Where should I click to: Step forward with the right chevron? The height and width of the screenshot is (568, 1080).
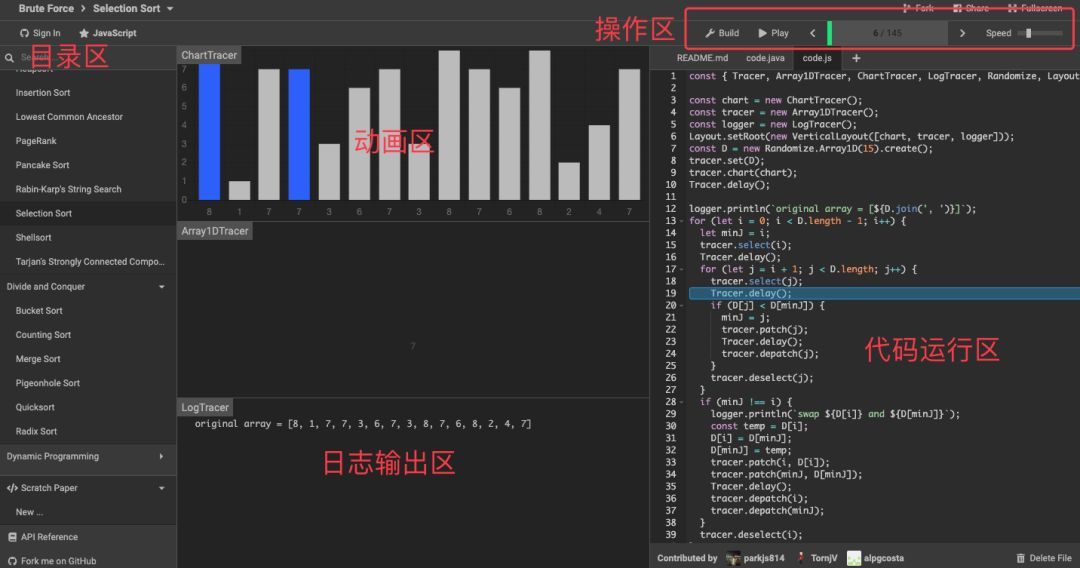tap(962, 33)
